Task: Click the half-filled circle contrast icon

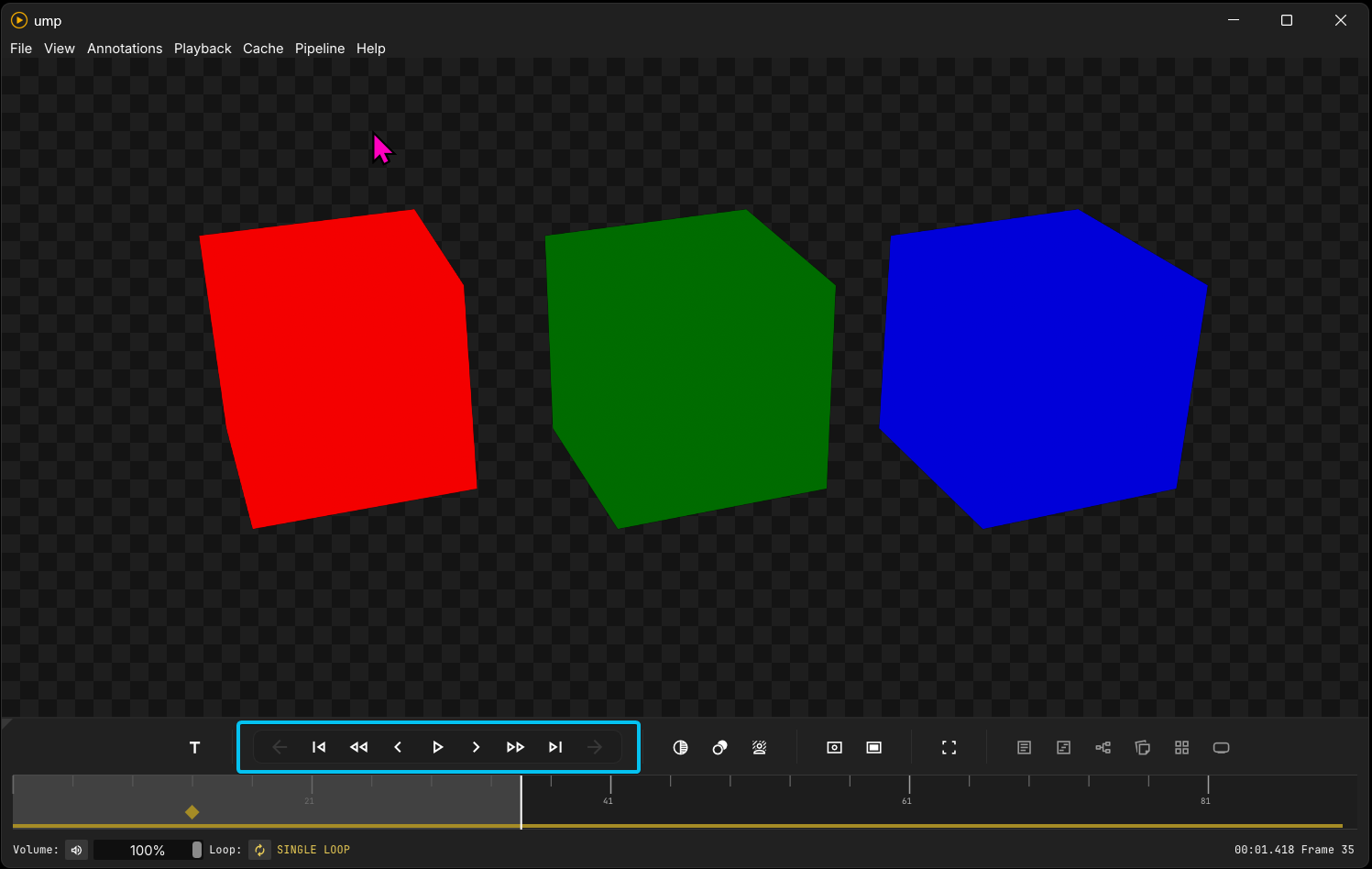Action: (680, 747)
